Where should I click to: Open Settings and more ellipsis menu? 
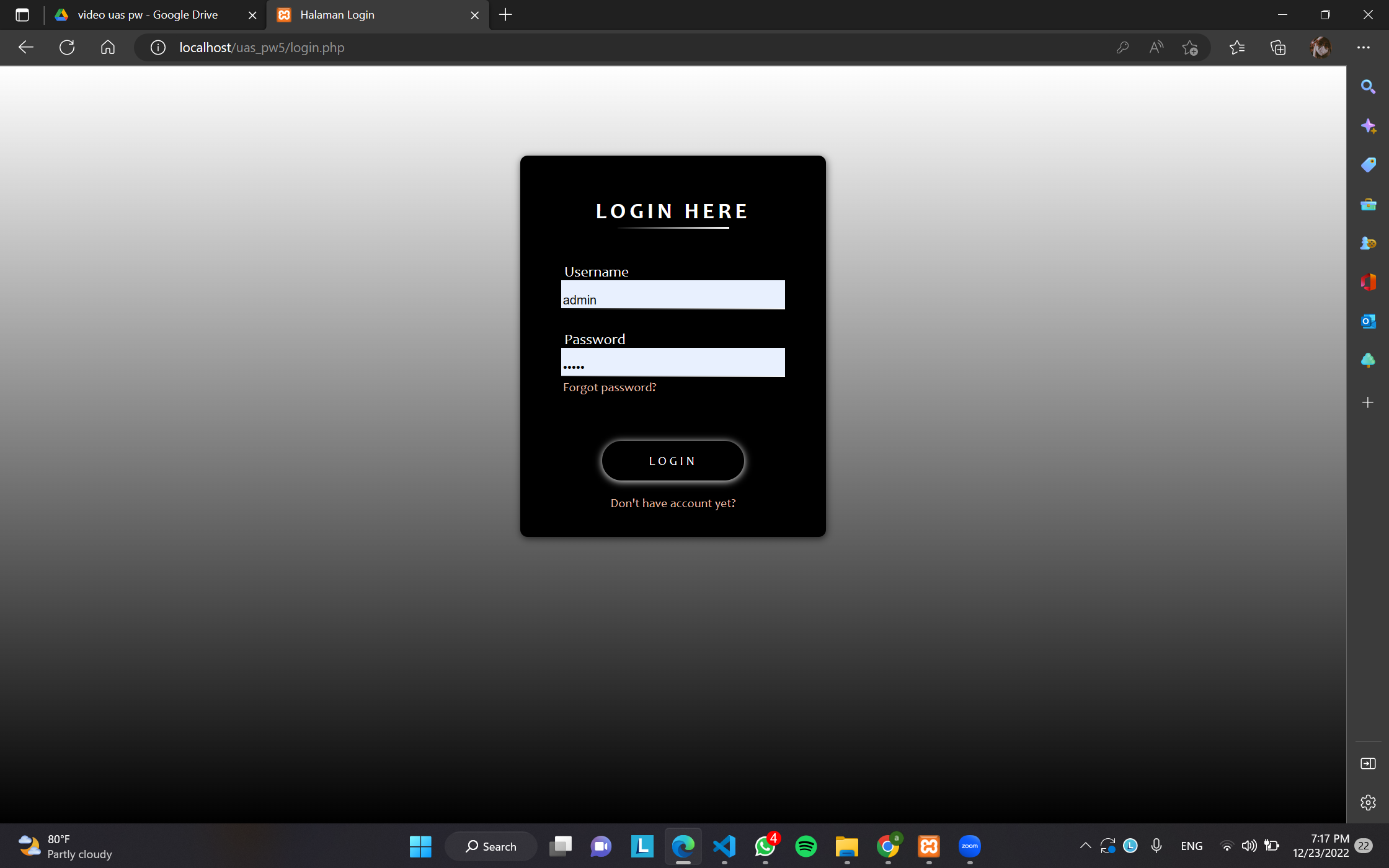point(1363,48)
